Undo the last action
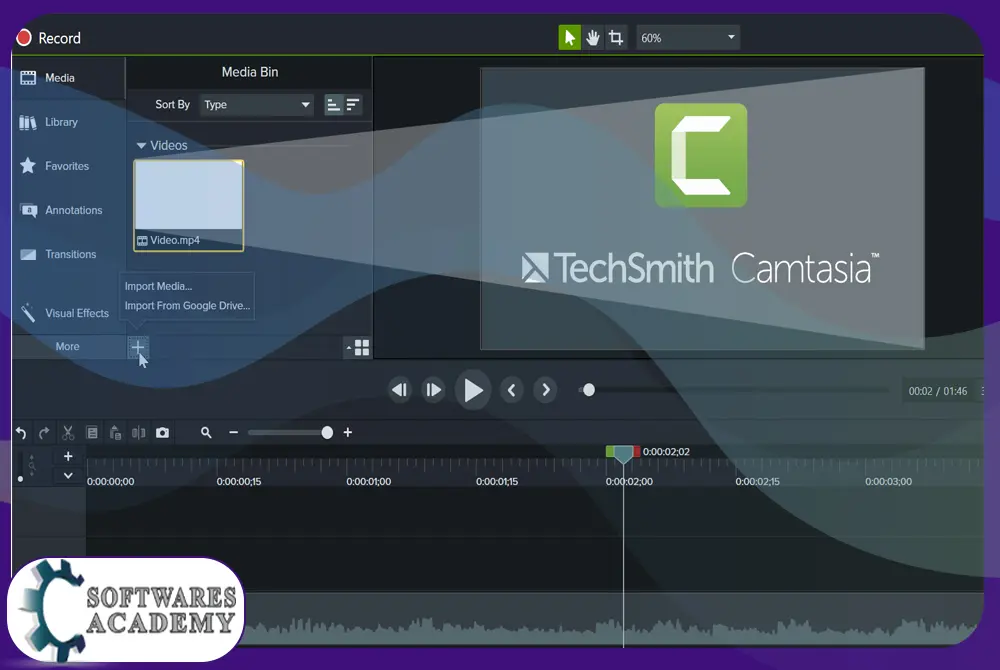This screenshot has width=1000, height=670. [x=21, y=433]
